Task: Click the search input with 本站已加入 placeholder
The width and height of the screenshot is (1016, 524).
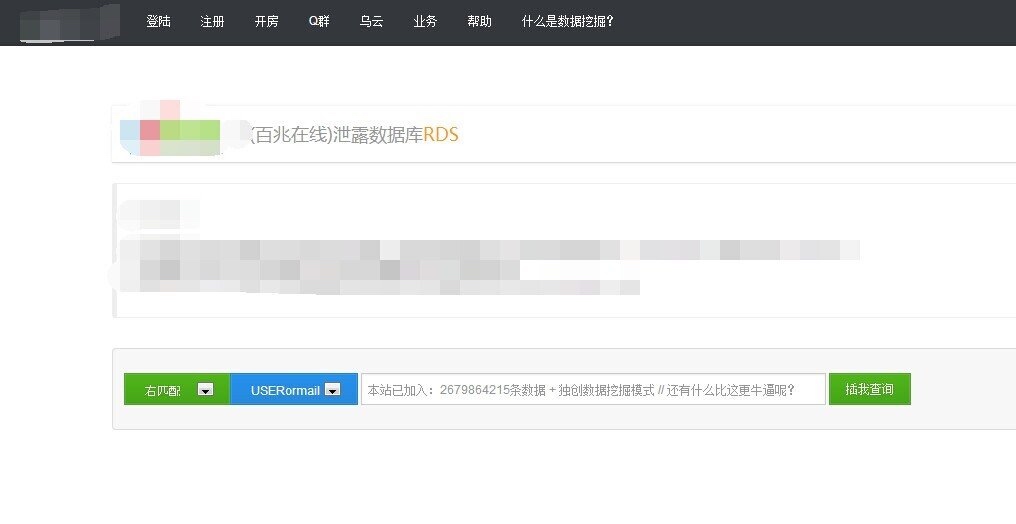Action: point(592,390)
